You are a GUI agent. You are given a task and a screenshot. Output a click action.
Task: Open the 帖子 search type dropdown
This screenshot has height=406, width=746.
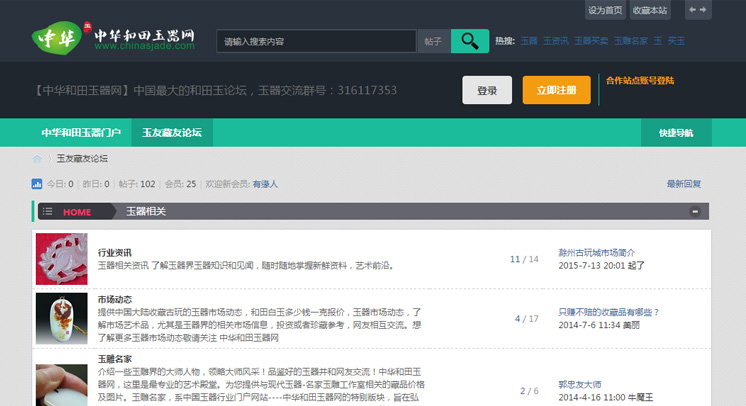pyautogui.click(x=433, y=42)
